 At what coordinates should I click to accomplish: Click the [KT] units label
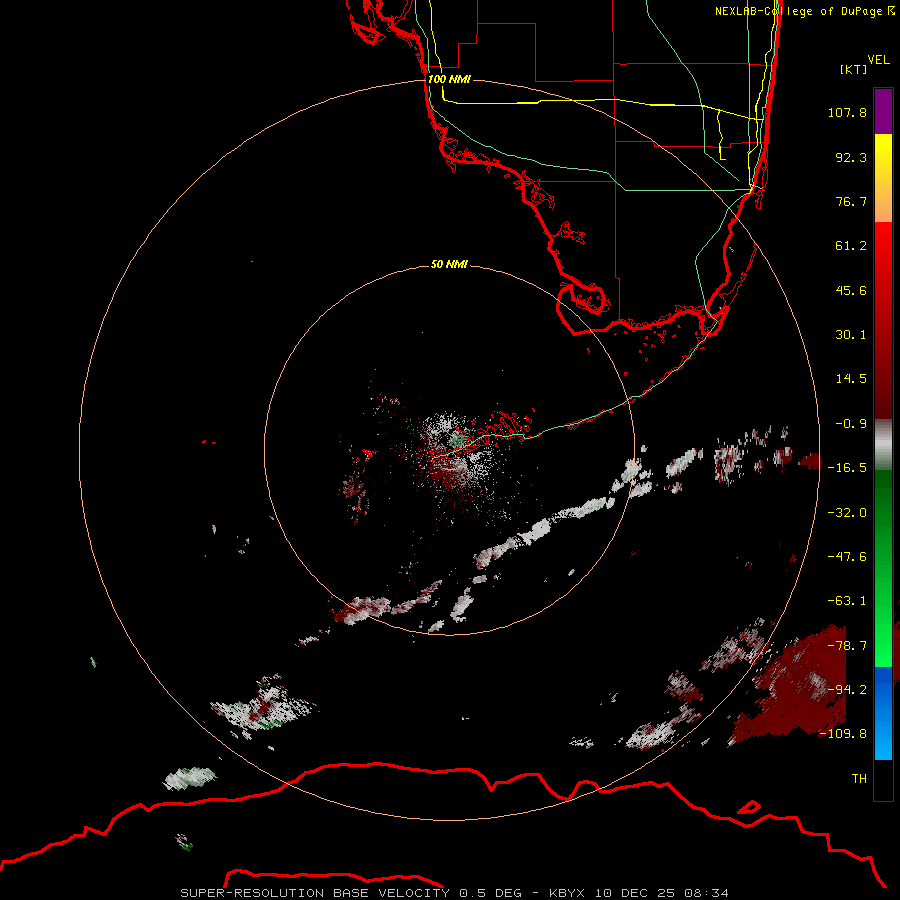(854, 69)
